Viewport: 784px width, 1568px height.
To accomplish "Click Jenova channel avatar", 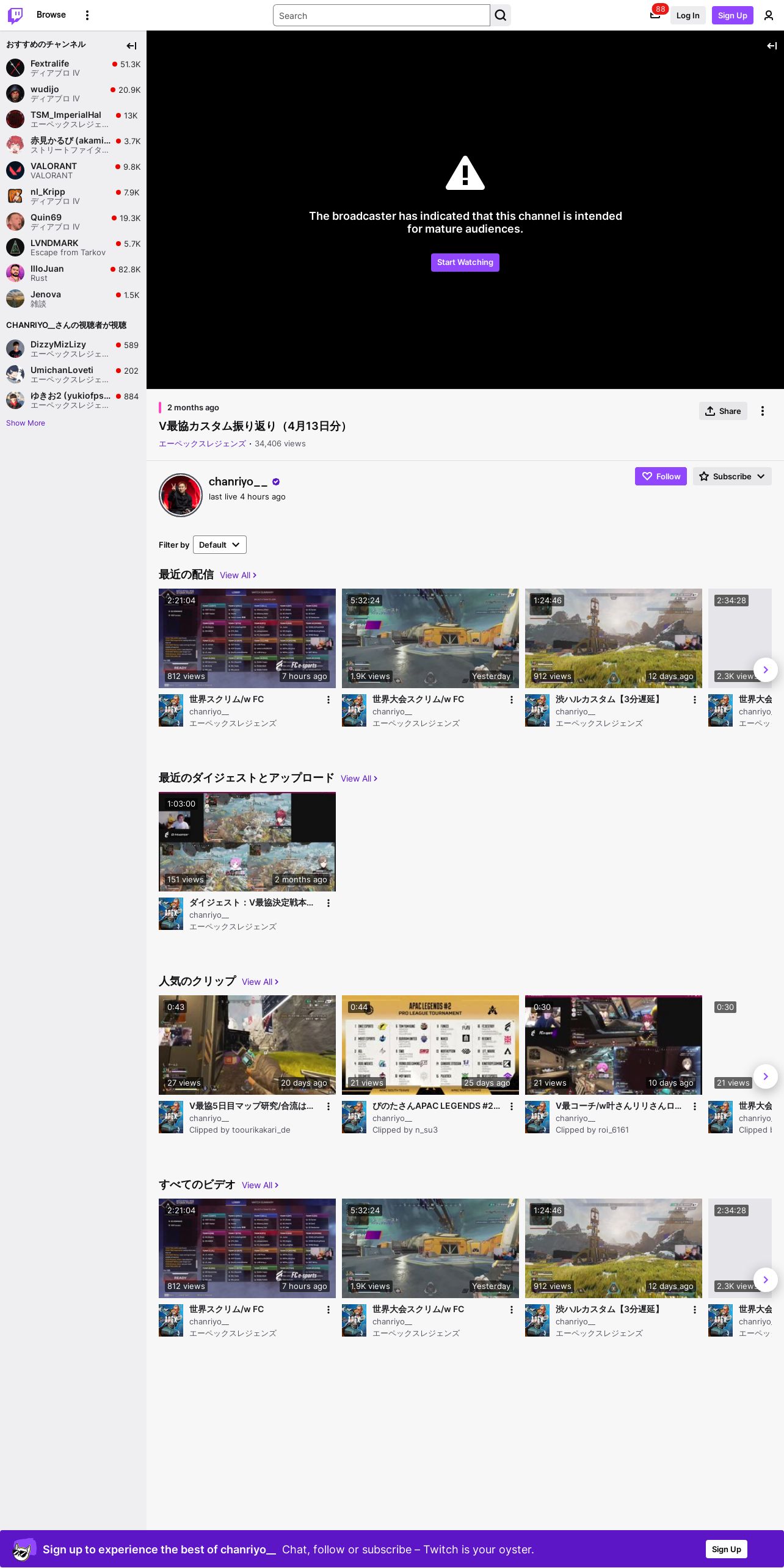I will click(x=15, y=299).
